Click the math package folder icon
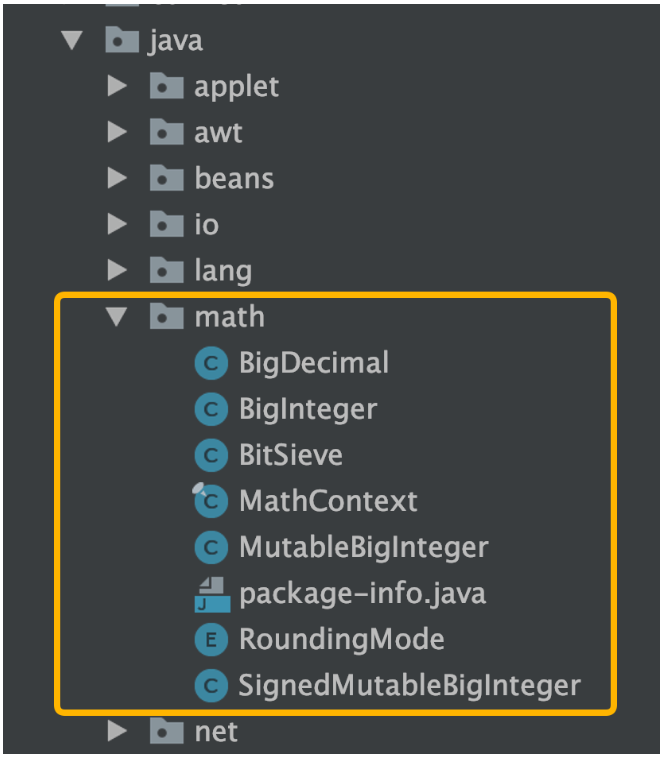The width and height of the screenshot is (662, 759). point(166,316)
